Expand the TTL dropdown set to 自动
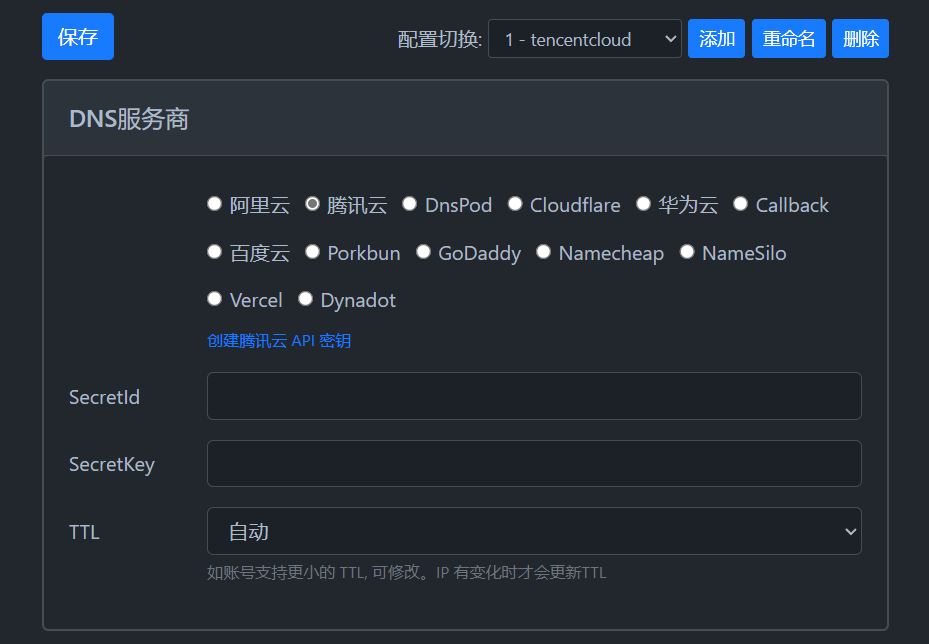The height and width of the screenshot is (644, 929). click(533, 531)
